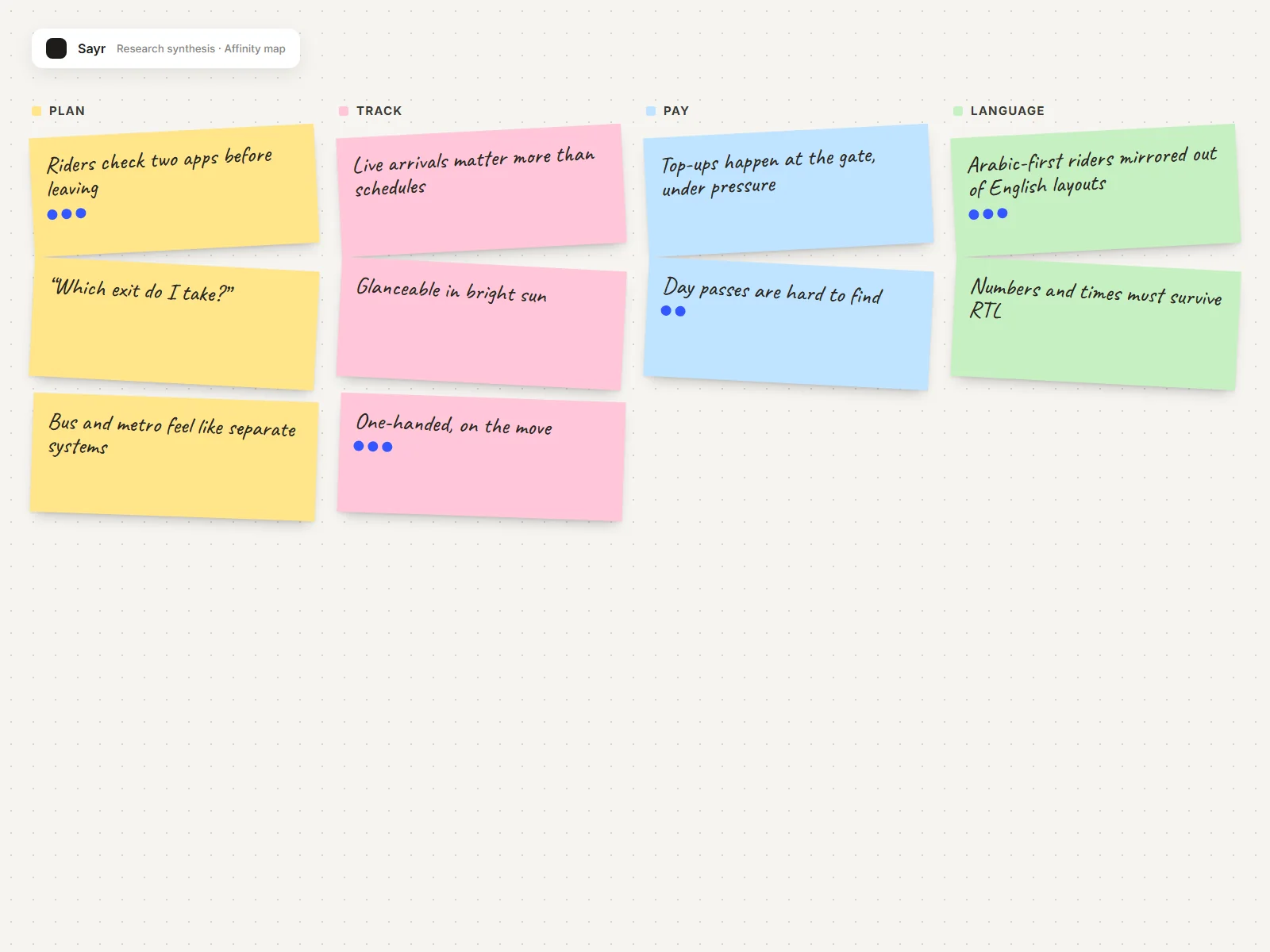Select 'Bus and metro feel like separate systems' note

(x=175, y=456)
